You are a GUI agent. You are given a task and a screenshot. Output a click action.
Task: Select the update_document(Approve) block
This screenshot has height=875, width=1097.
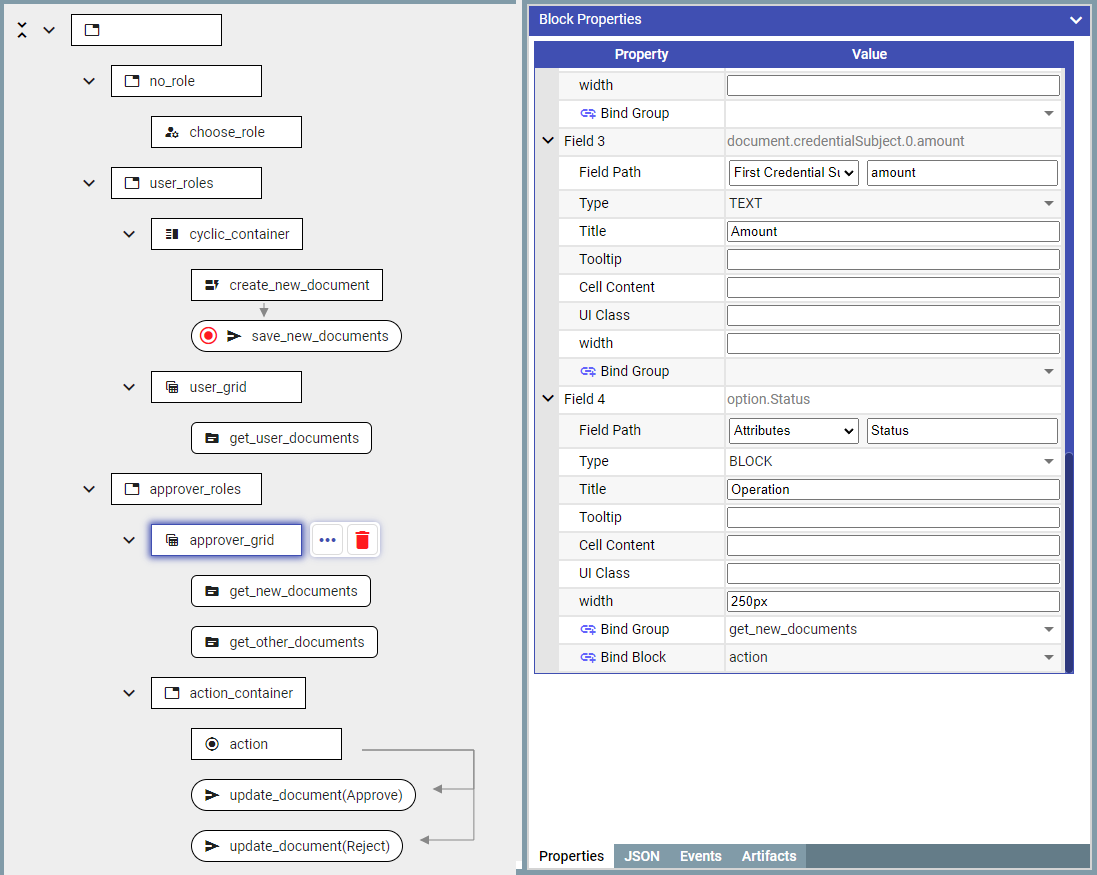pos(303,795)
